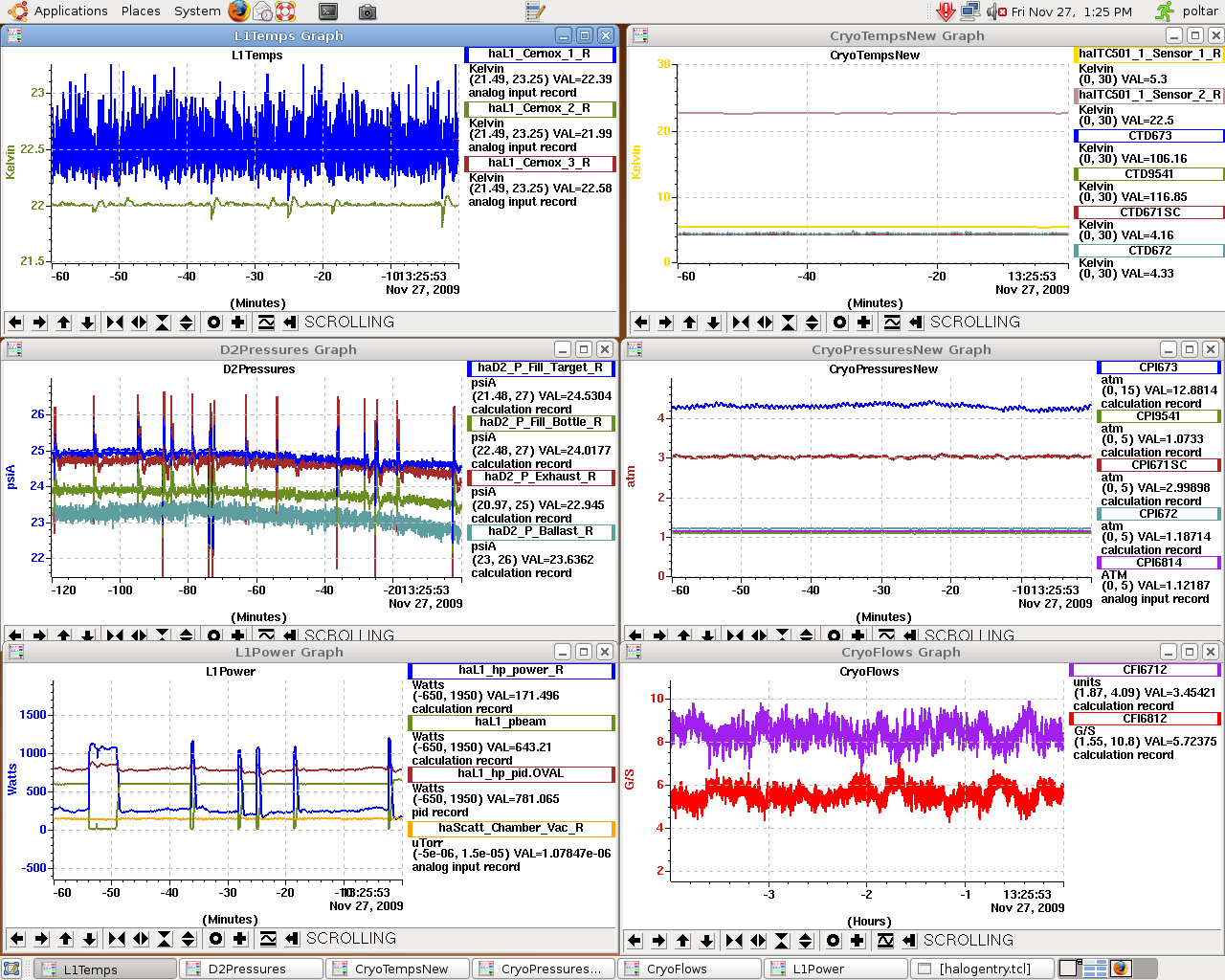Screen dimensions: 1225x980
Task: Select the CFI6712 legend entry
Action: [x=1146, y=670]
